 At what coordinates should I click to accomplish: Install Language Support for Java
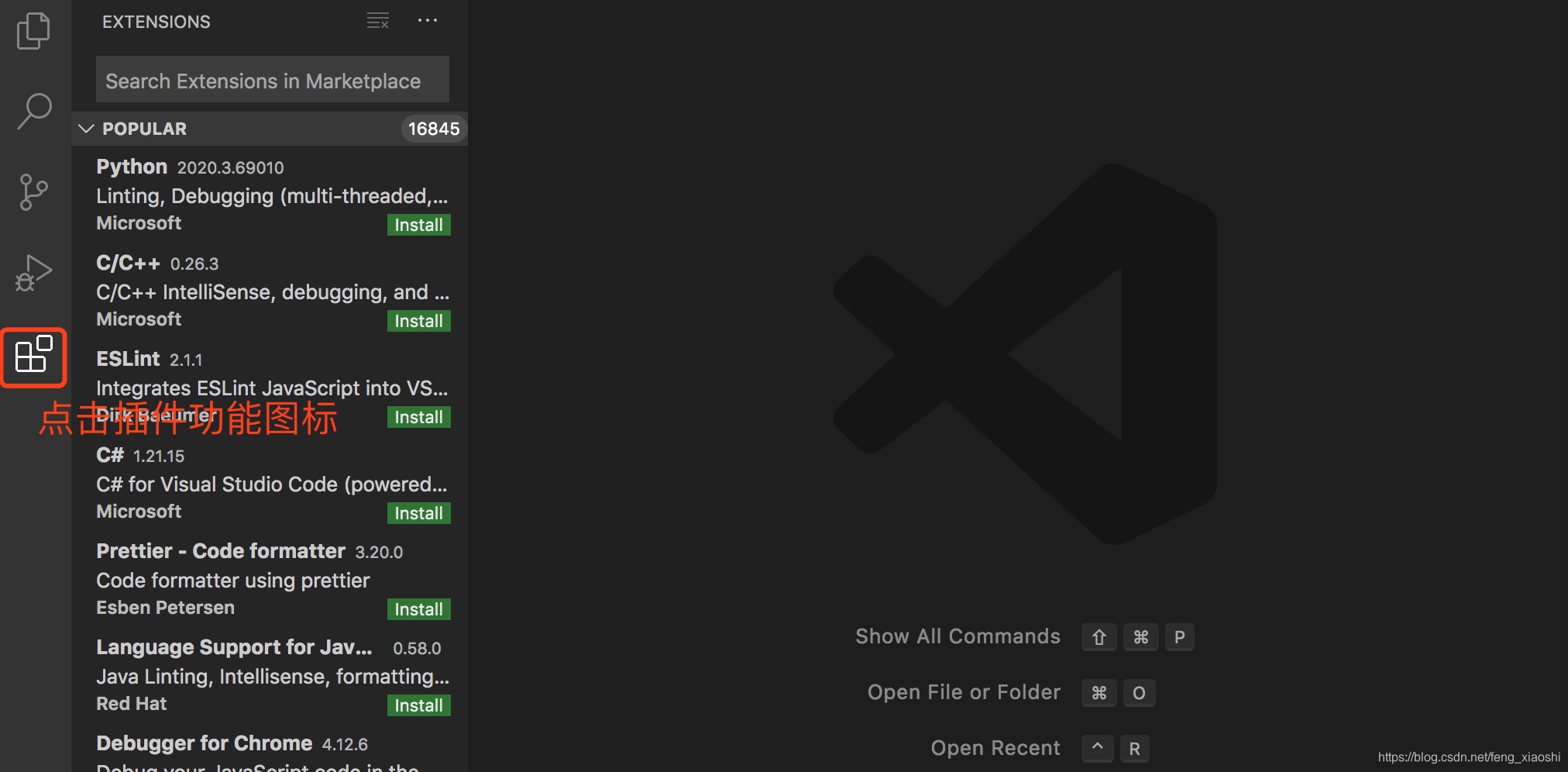pyautogui.click(x=418, y=705)
